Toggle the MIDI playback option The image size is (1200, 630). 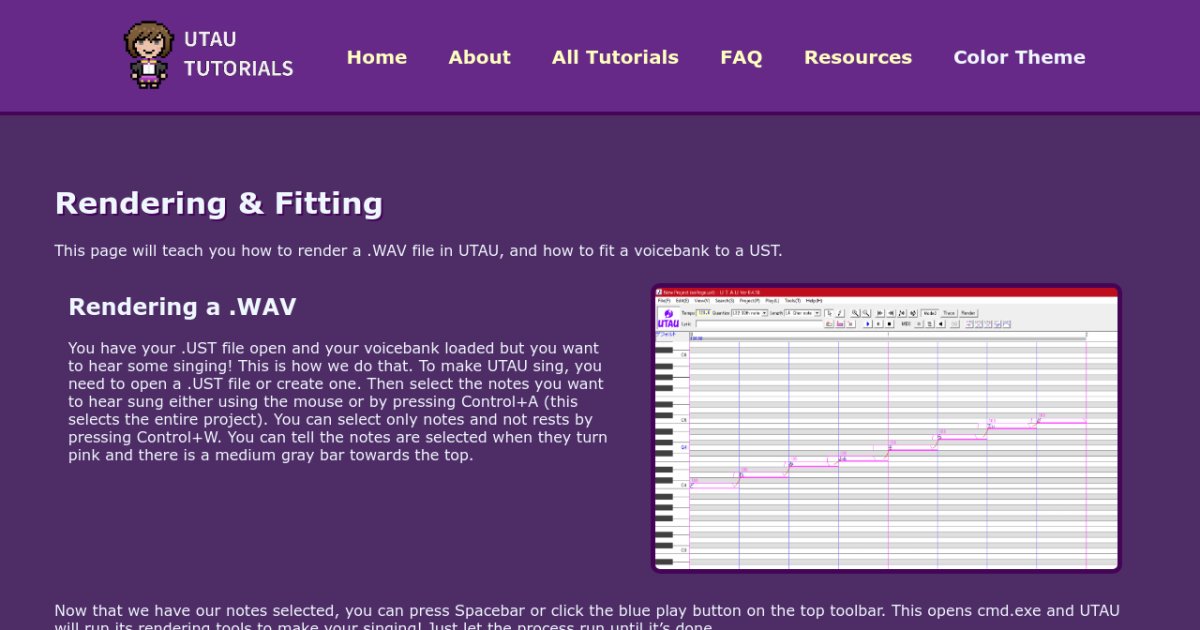tap(904, 324)
